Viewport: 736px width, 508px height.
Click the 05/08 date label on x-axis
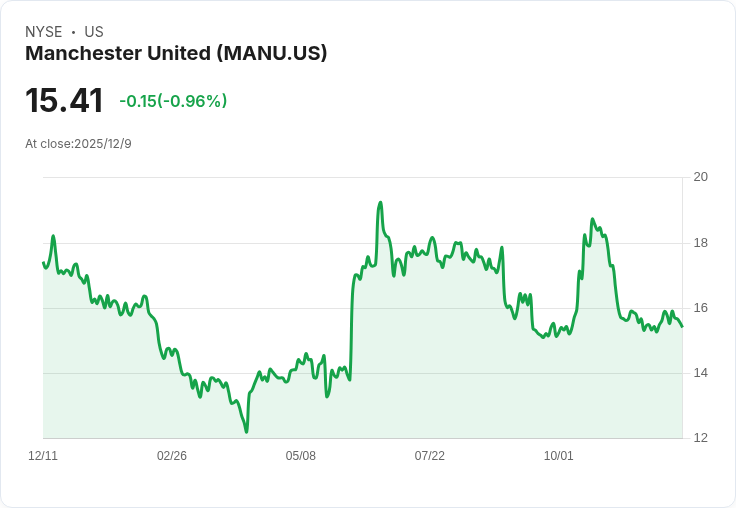(300, 455)
